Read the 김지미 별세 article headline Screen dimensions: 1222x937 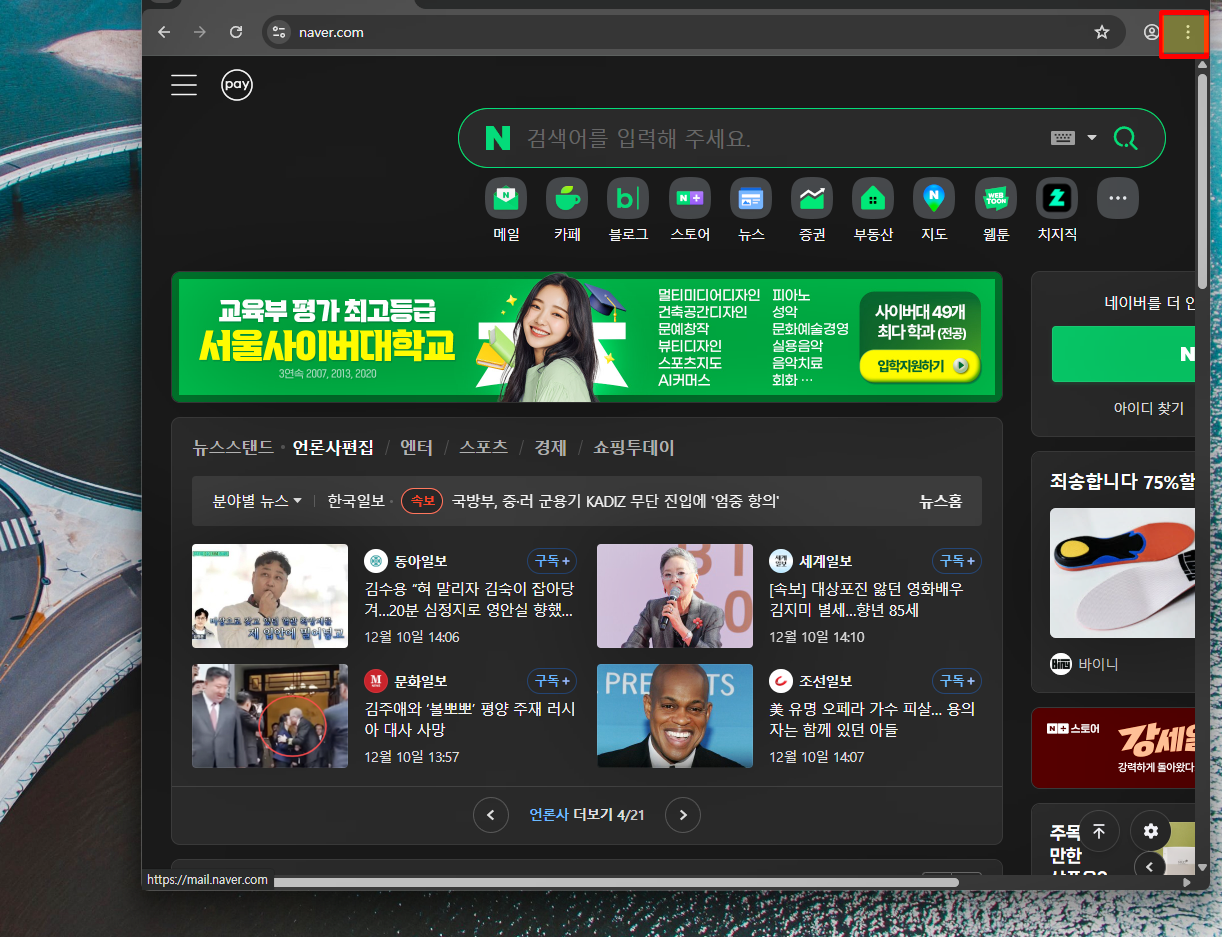pyautogui.click(x=866, y=600)
